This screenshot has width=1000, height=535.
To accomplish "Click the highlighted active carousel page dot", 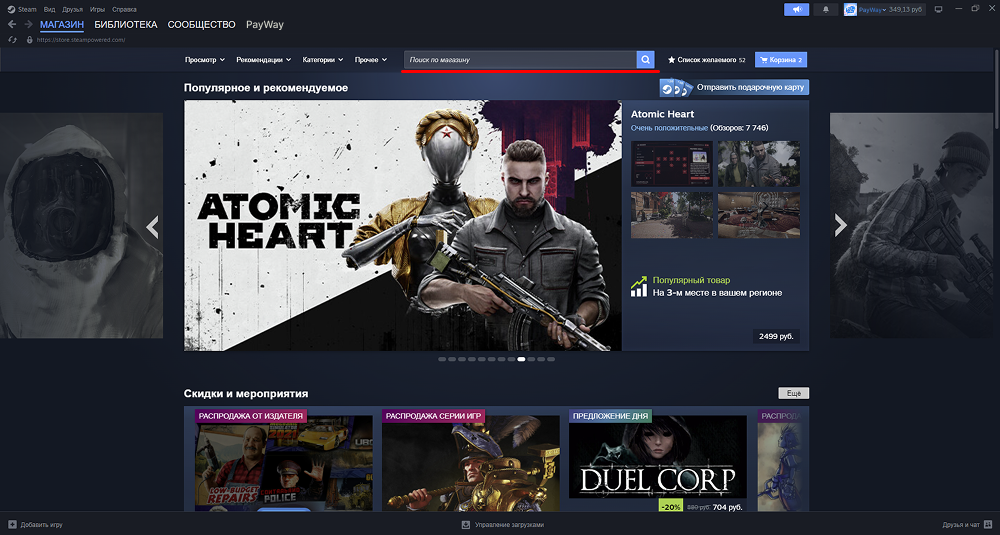I will click(x=521, y=359).
